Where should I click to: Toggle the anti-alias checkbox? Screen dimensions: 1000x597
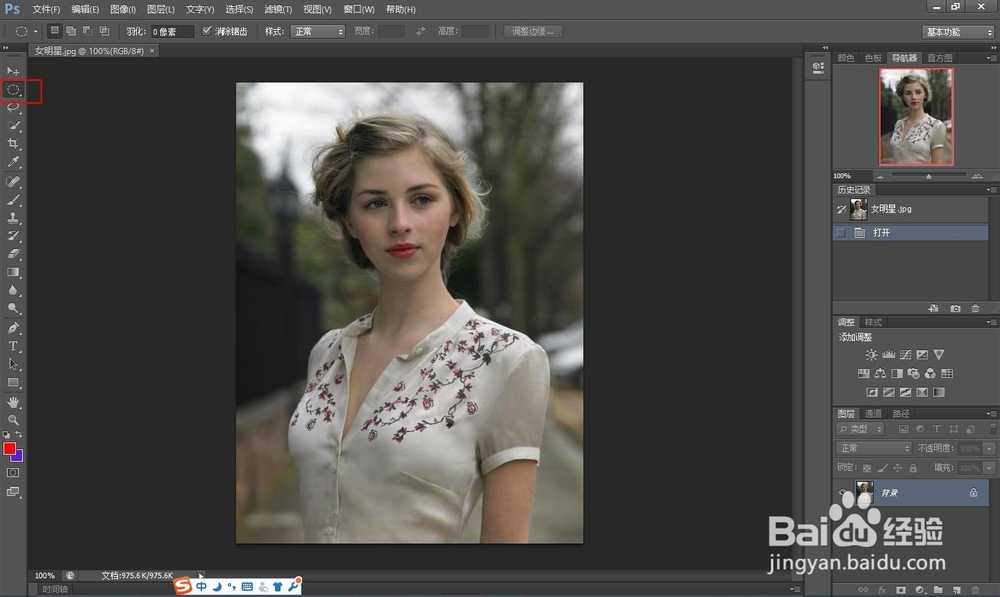(x=207, y=31)
